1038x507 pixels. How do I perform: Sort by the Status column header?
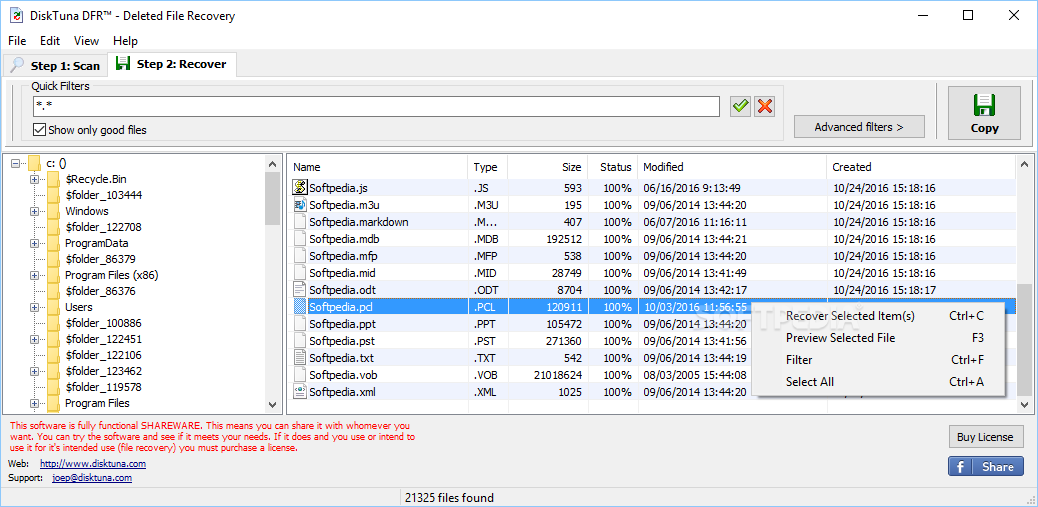coord(612,167)
